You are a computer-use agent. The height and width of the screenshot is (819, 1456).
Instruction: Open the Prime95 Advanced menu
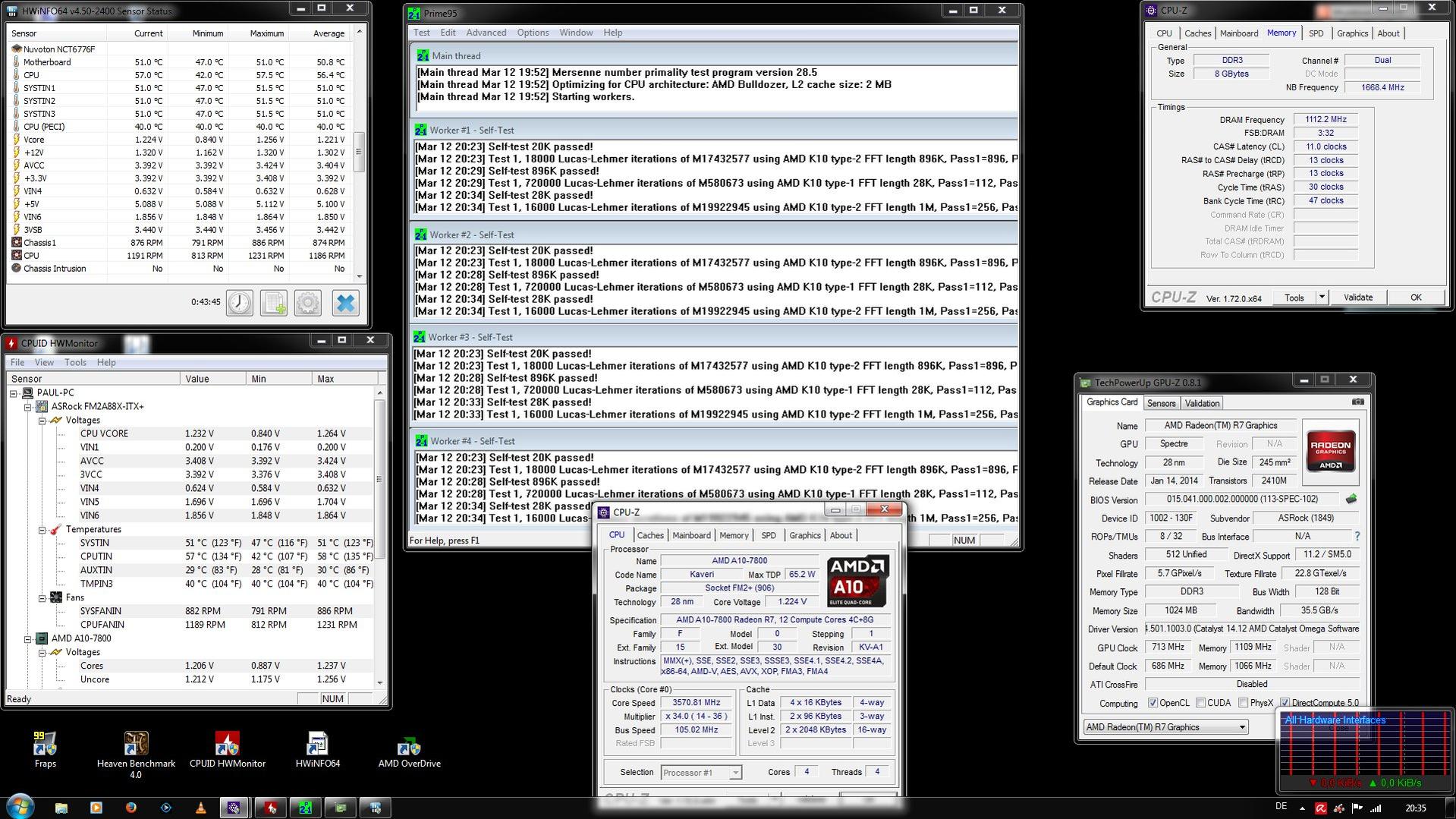tap(486, 33)
